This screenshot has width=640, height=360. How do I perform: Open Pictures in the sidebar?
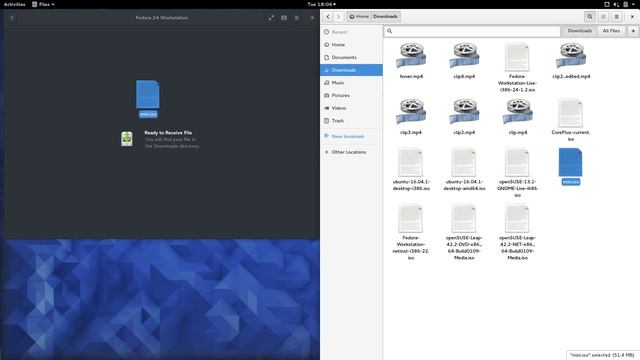click(351, 95)
